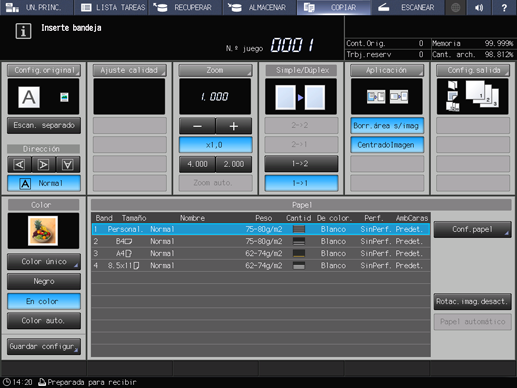Switch to the LISTA TAREAS tab
Viewport: 517px width, 388px height.
112,7
